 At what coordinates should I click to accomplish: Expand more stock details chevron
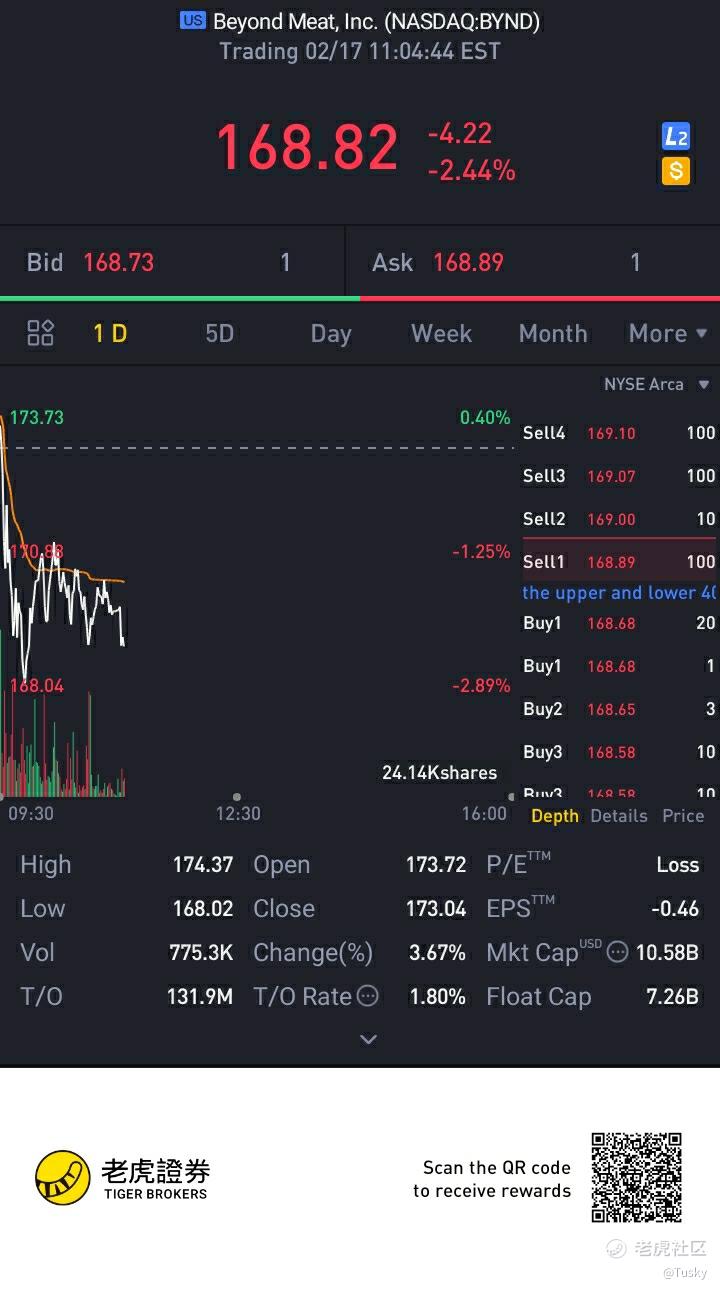(x=368, y=1040)
